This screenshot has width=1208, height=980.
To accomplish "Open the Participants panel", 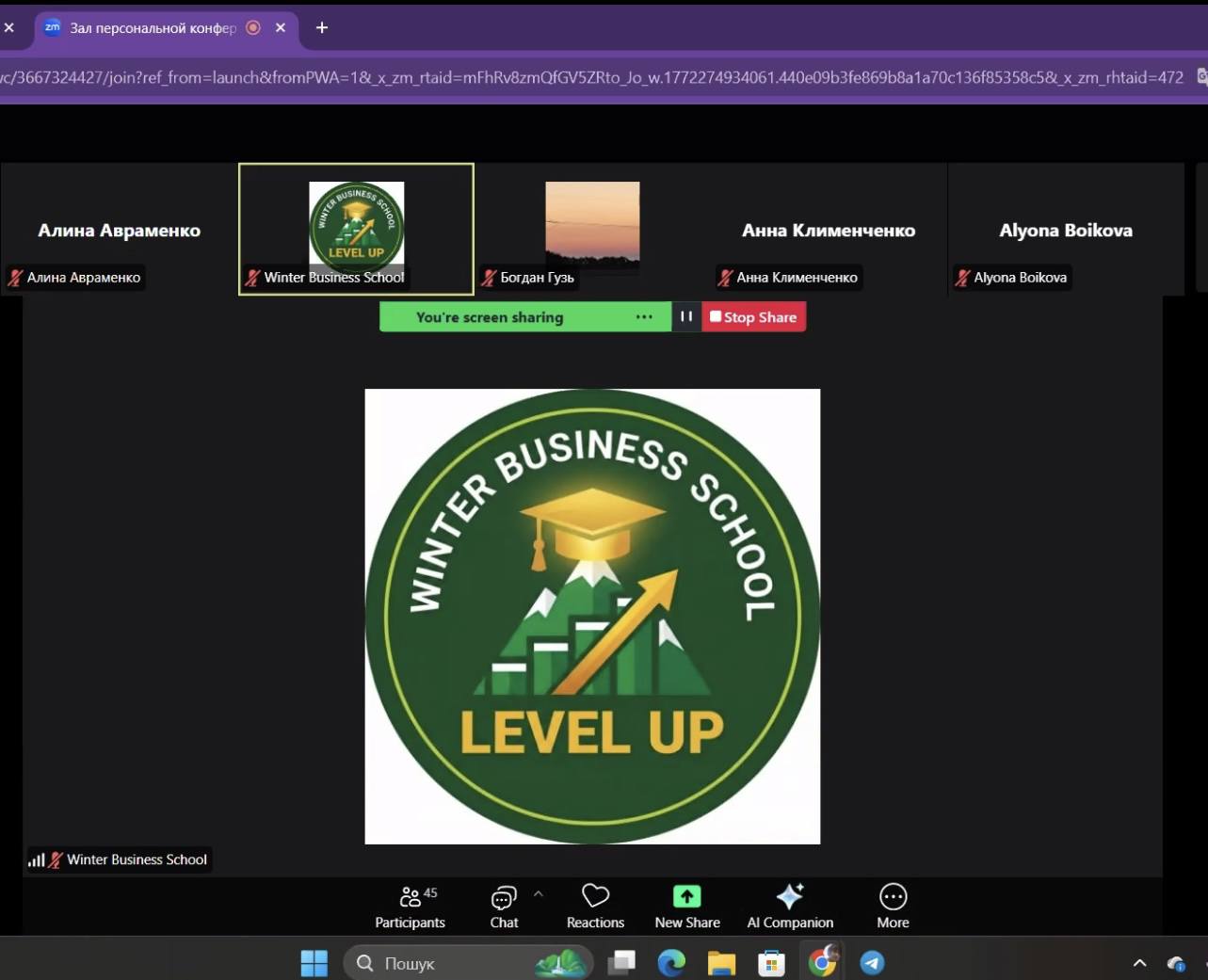I will (410, 907).
